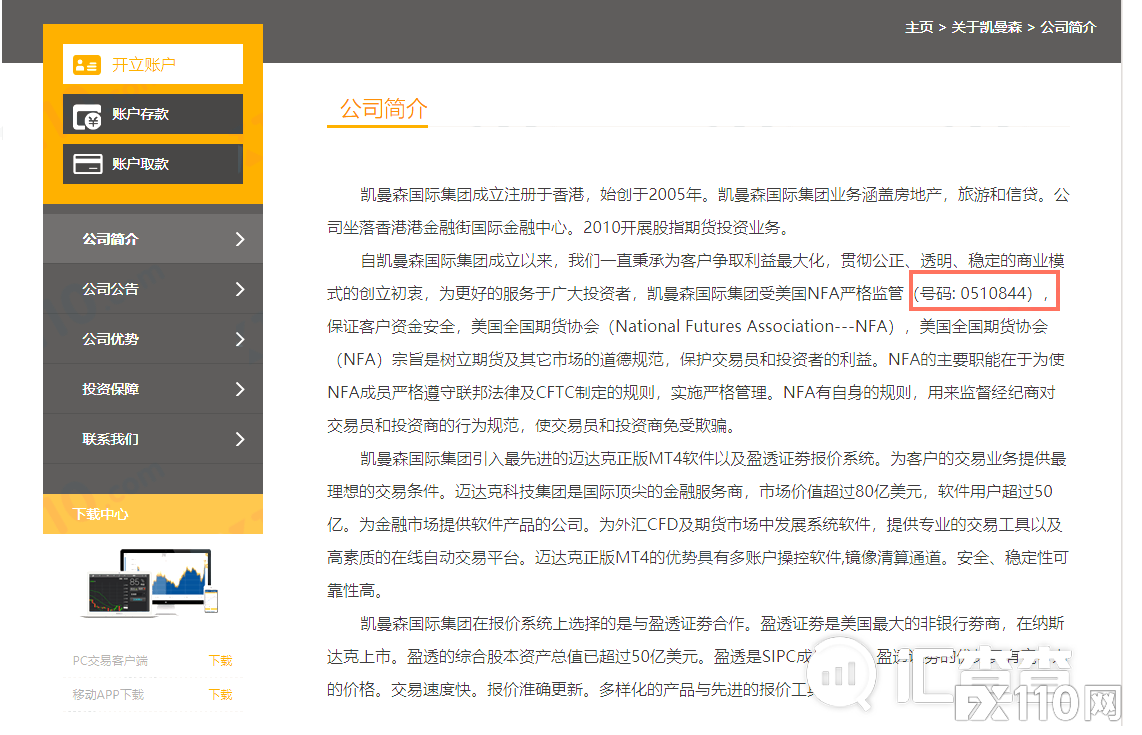
Task: Select 公司简介 in the sidebar menu
Action: 110,238
